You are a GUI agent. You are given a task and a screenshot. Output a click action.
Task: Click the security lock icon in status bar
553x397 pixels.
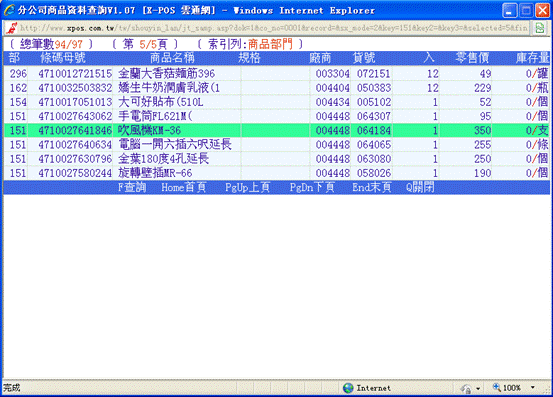click(466, 388)
